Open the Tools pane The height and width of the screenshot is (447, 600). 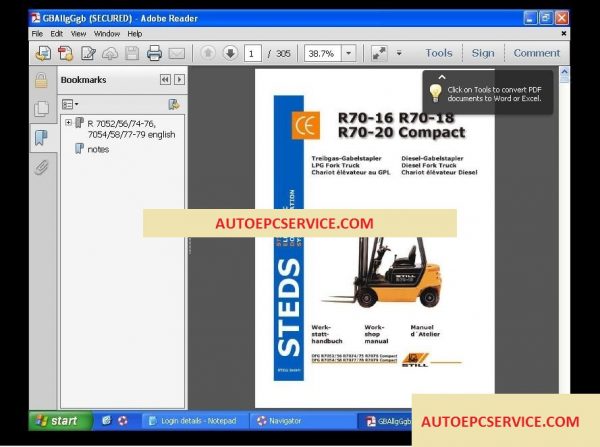(439, 53)
